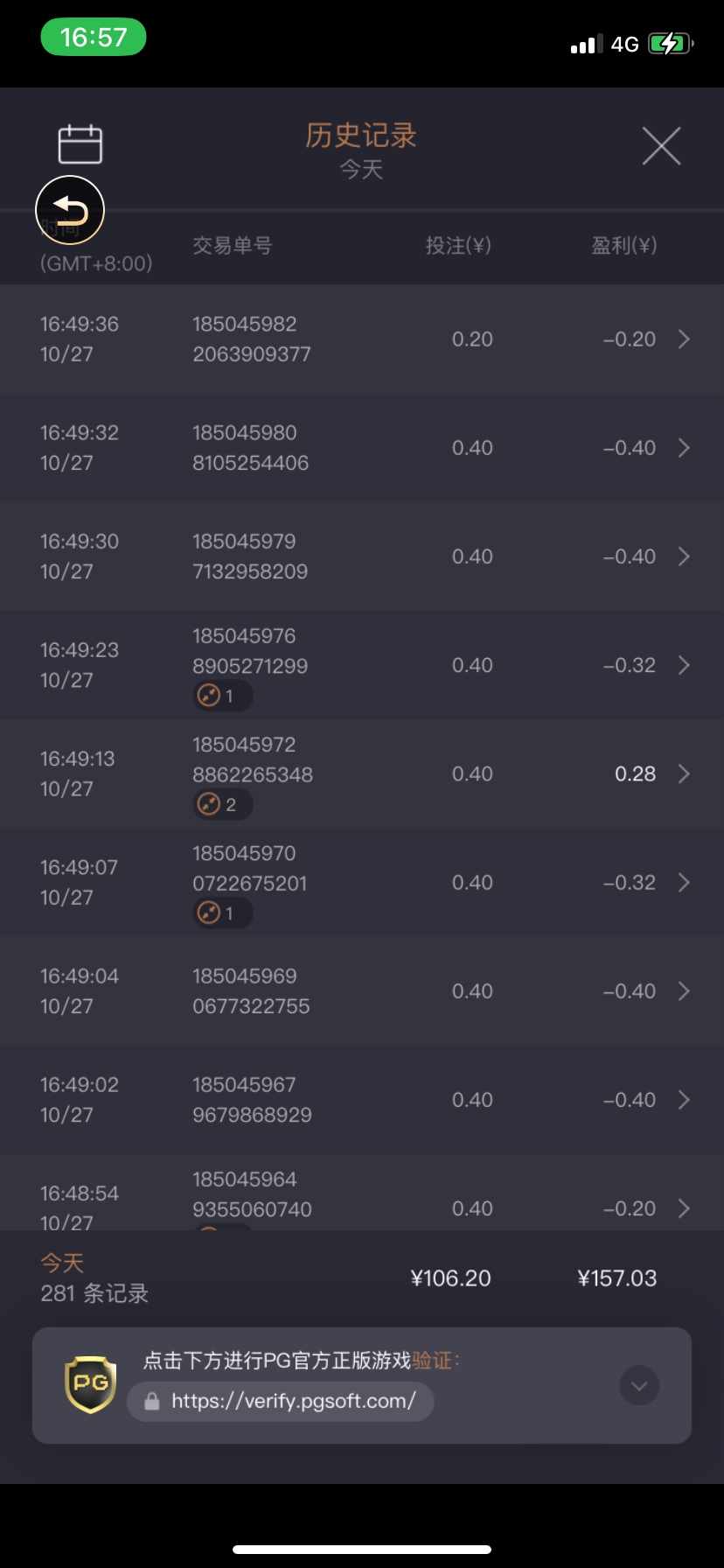
Task: Open details arrow for 16:49:02 record
Action: click(x=684, y=1100)
